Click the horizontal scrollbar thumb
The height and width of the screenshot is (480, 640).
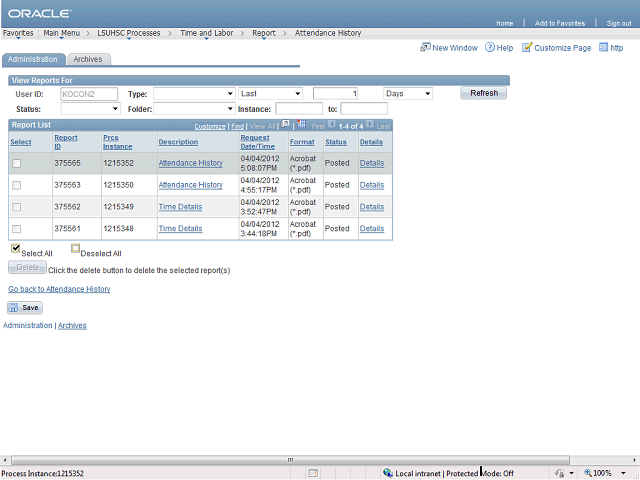[290, 460]
